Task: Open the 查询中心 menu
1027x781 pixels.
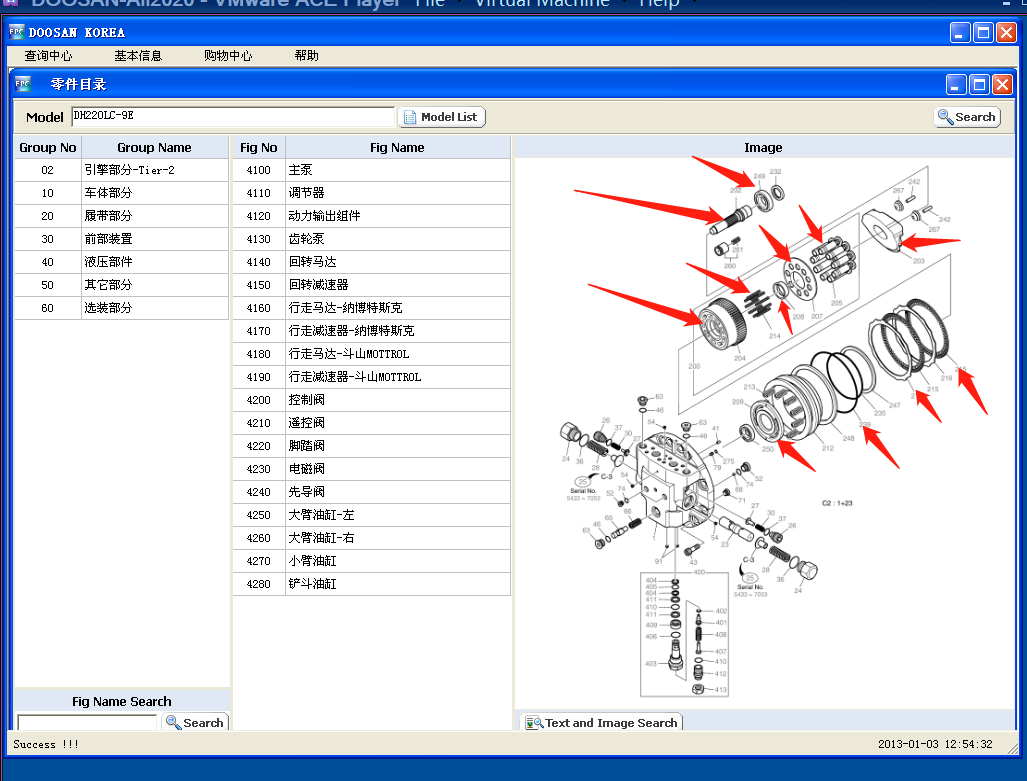Action: [x=48, y=56]
